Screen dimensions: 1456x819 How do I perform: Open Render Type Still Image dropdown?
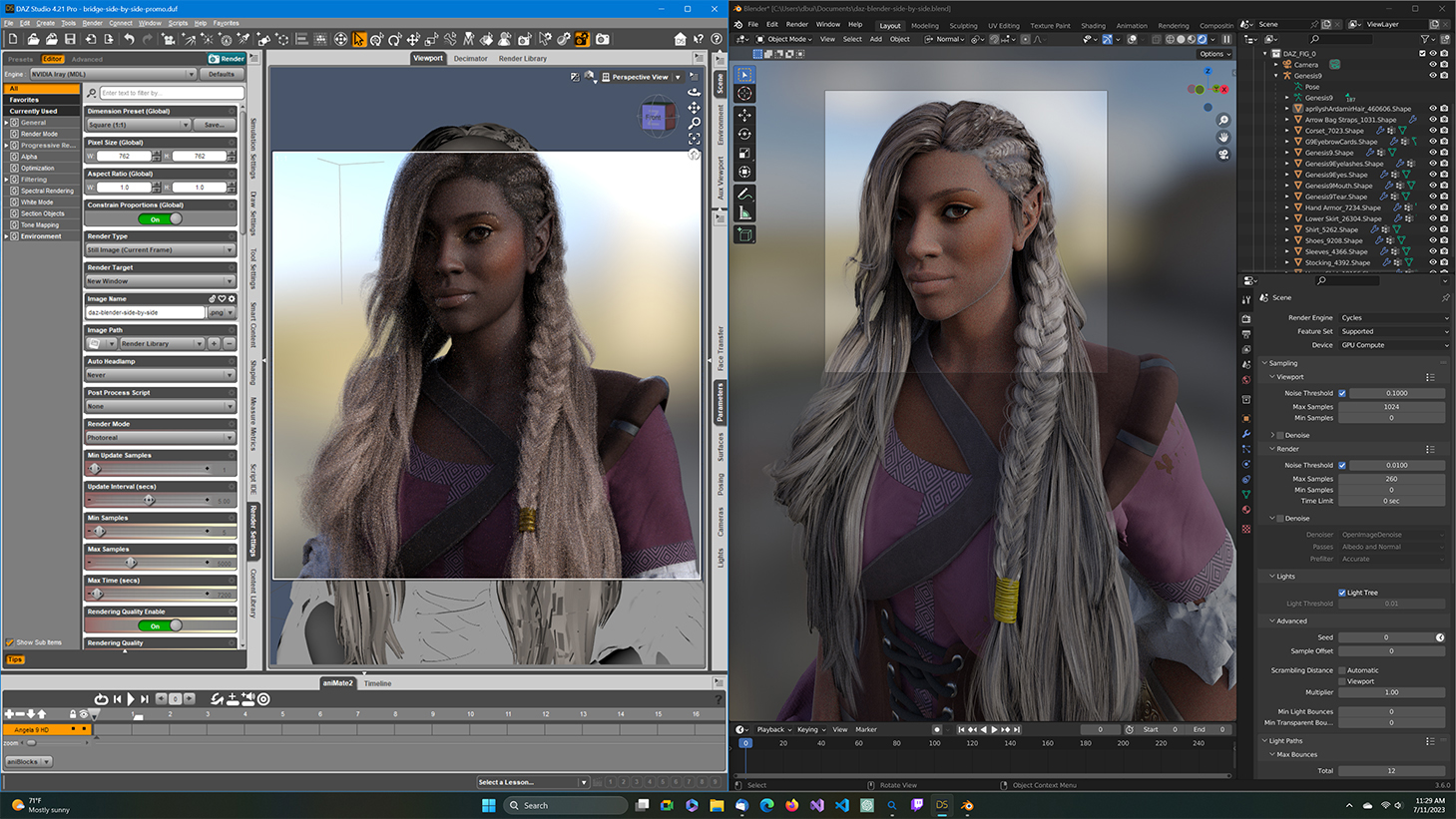[x=160, y=250]
